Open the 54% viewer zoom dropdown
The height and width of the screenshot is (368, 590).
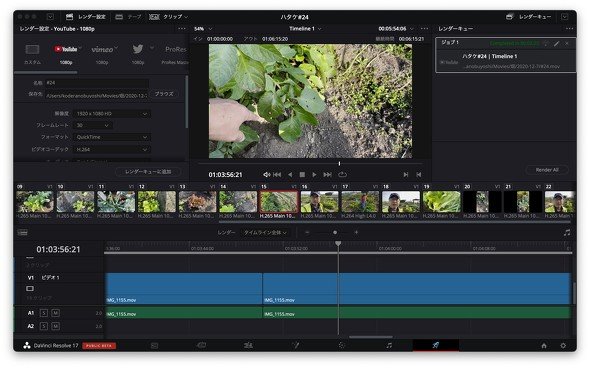pyautogui.click(x=204, y=29)
